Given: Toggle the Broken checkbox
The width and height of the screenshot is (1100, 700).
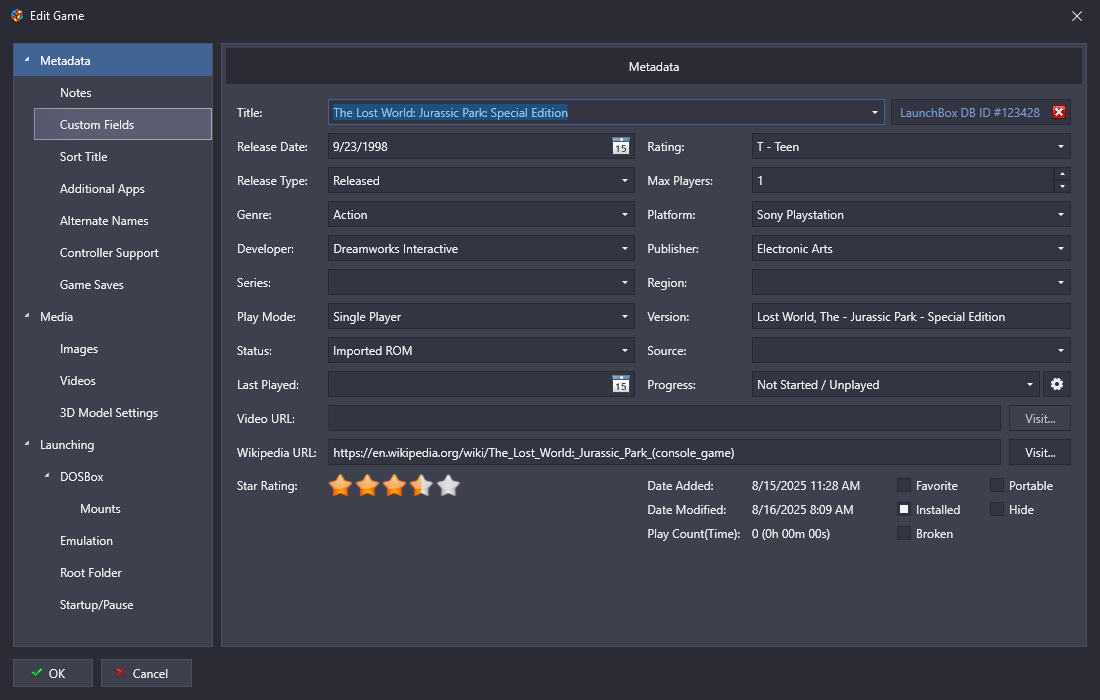Looking at the screenshot, I should pyautogui.click(x=904, y=534).
